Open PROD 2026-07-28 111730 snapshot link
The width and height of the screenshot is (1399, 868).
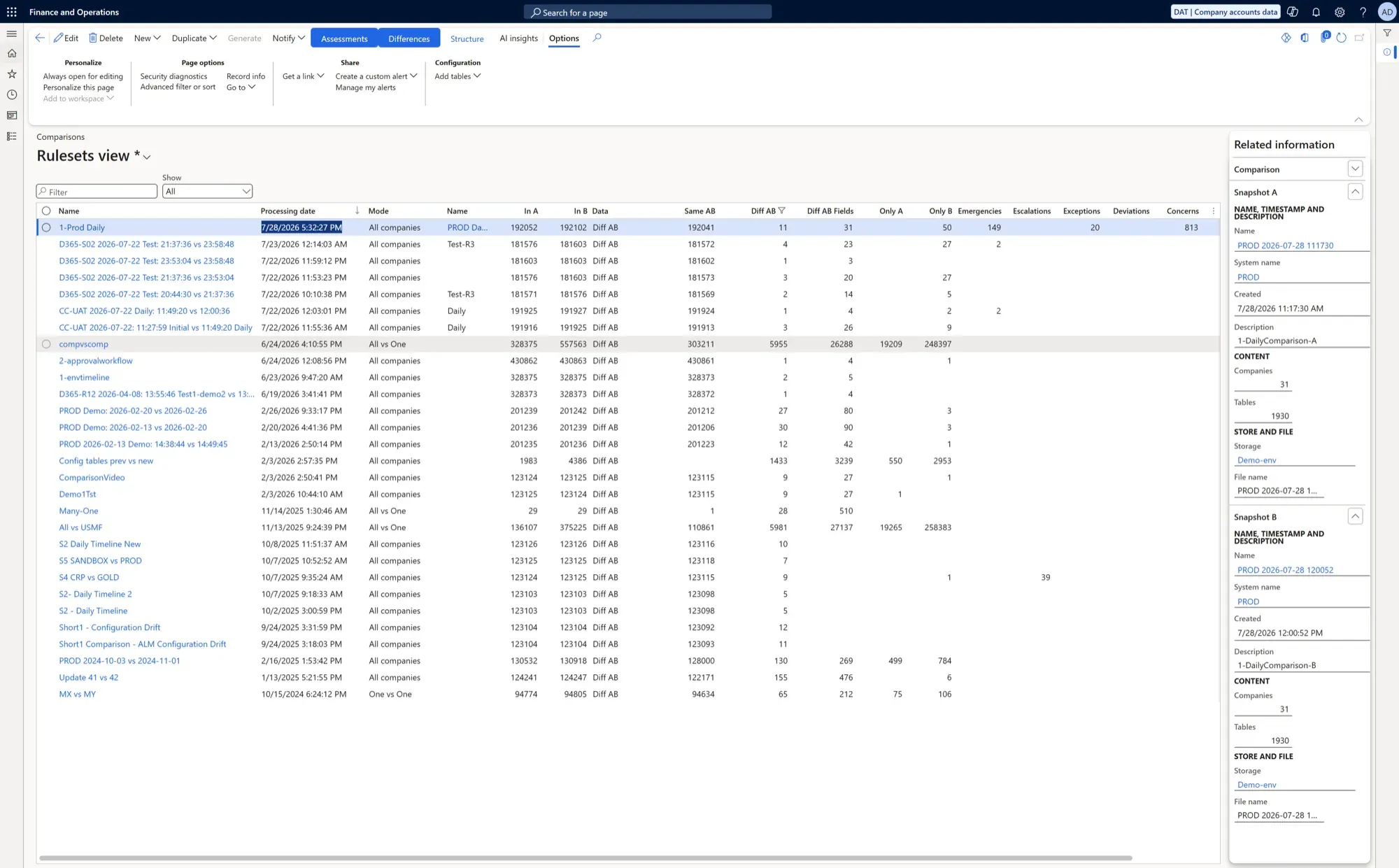point(1285,246)
